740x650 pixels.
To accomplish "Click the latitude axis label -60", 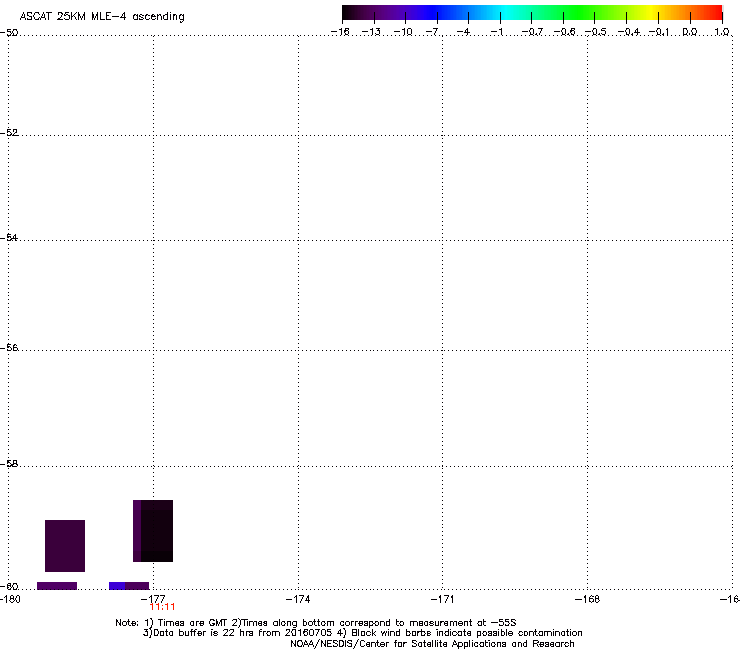I will pos(9,587).
